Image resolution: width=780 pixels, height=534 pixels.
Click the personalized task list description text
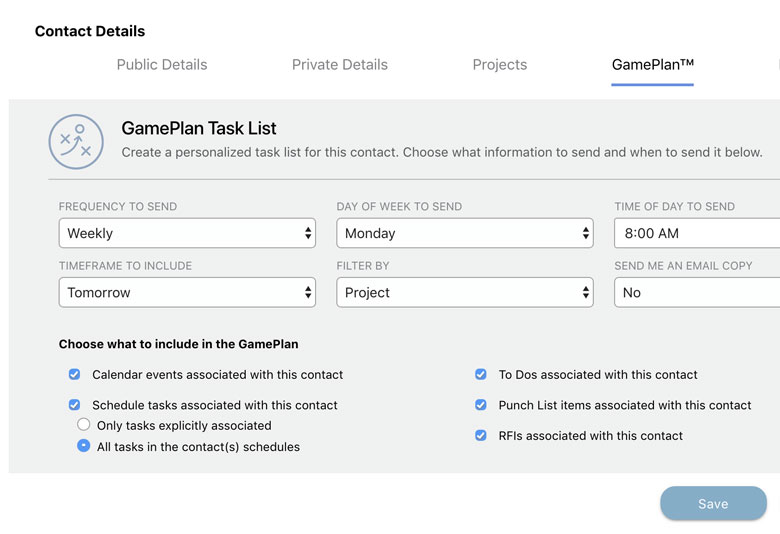click(x=442, y=152)
